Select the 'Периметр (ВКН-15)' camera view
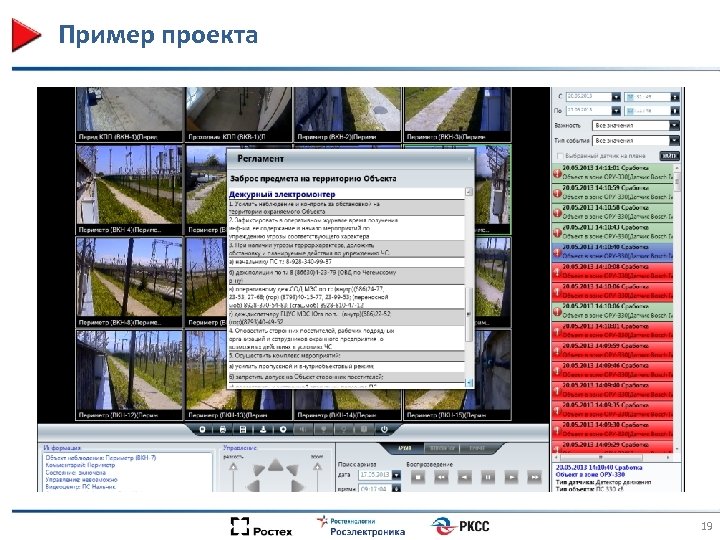This screenshot has height=540, width=720. pos(457,404)
